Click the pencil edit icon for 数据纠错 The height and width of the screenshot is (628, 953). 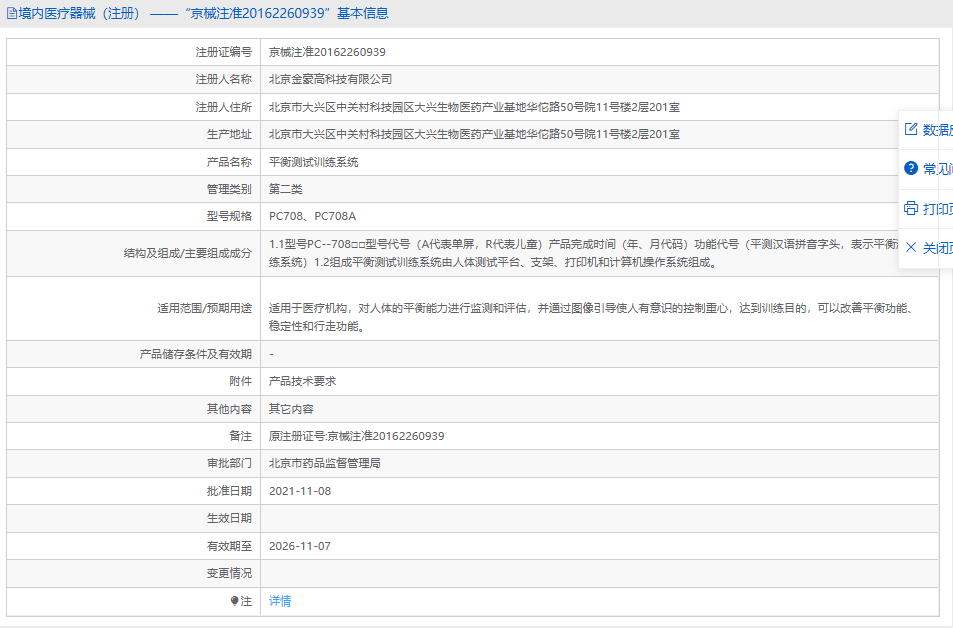pos(911,129)
